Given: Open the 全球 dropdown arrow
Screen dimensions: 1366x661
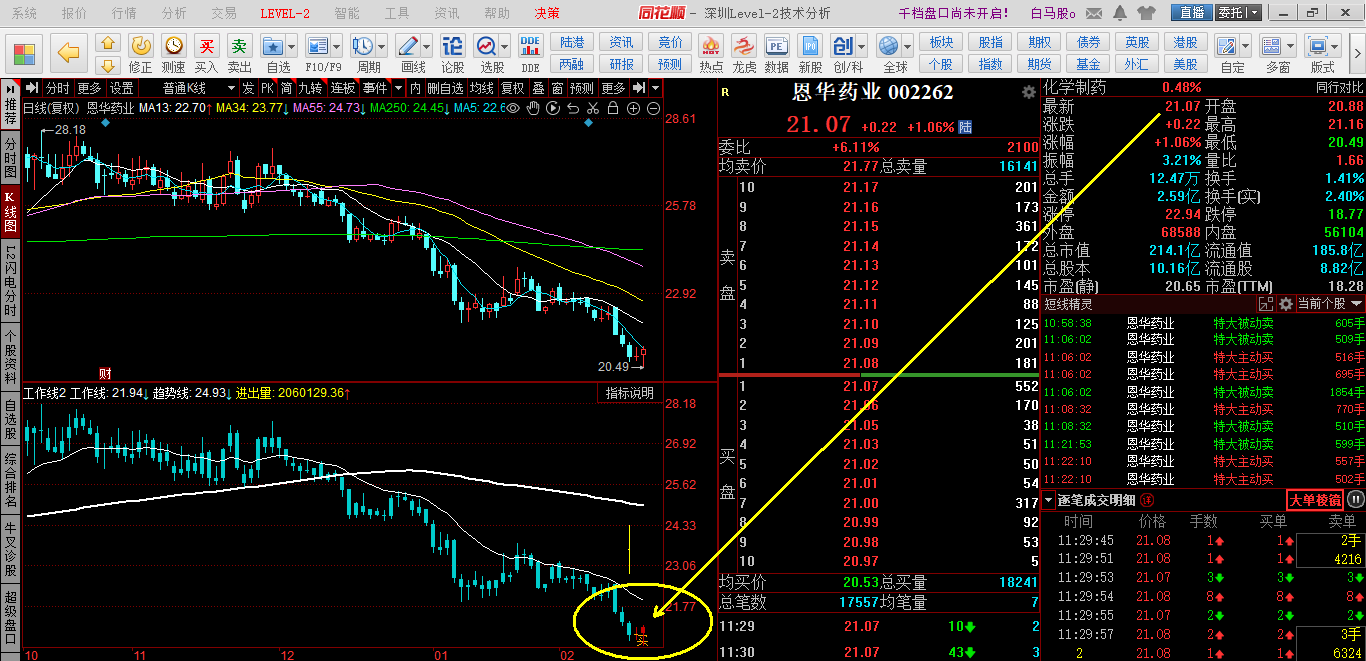Looking at the screenshot, I should pyautogui.click(x=907, y=47).
